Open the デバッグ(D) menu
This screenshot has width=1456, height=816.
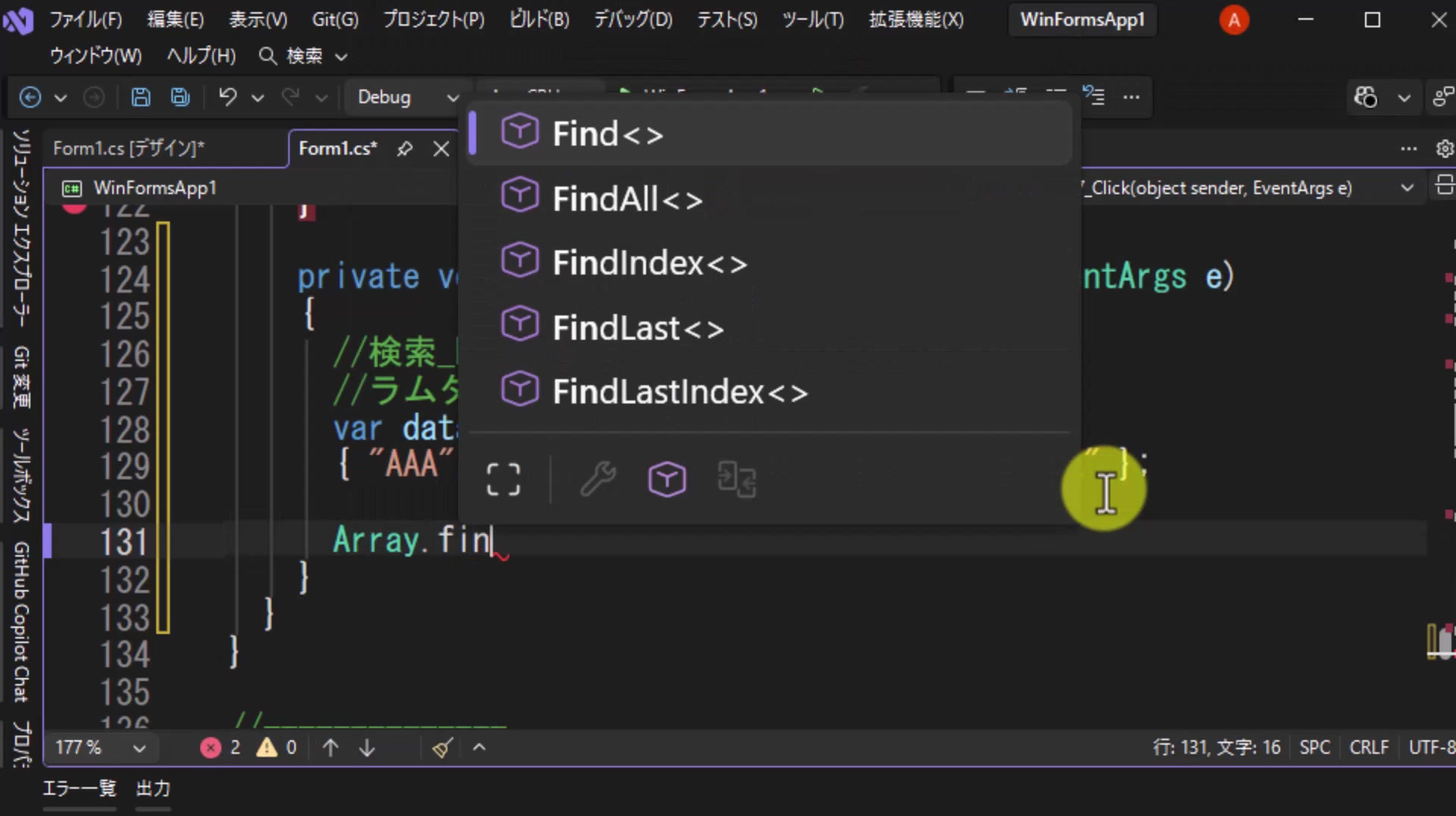pyautogui.click(x=633, y=20)
